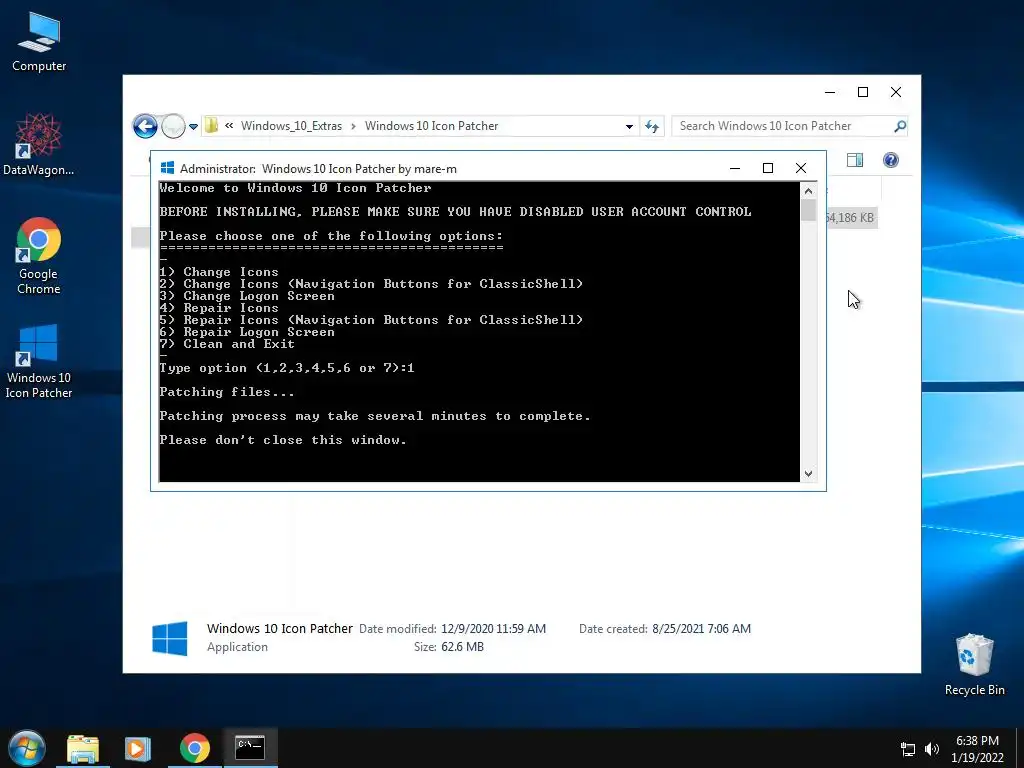Click the file name Windows 10 Icon Patcher in details pane

[x=280, y=628]
